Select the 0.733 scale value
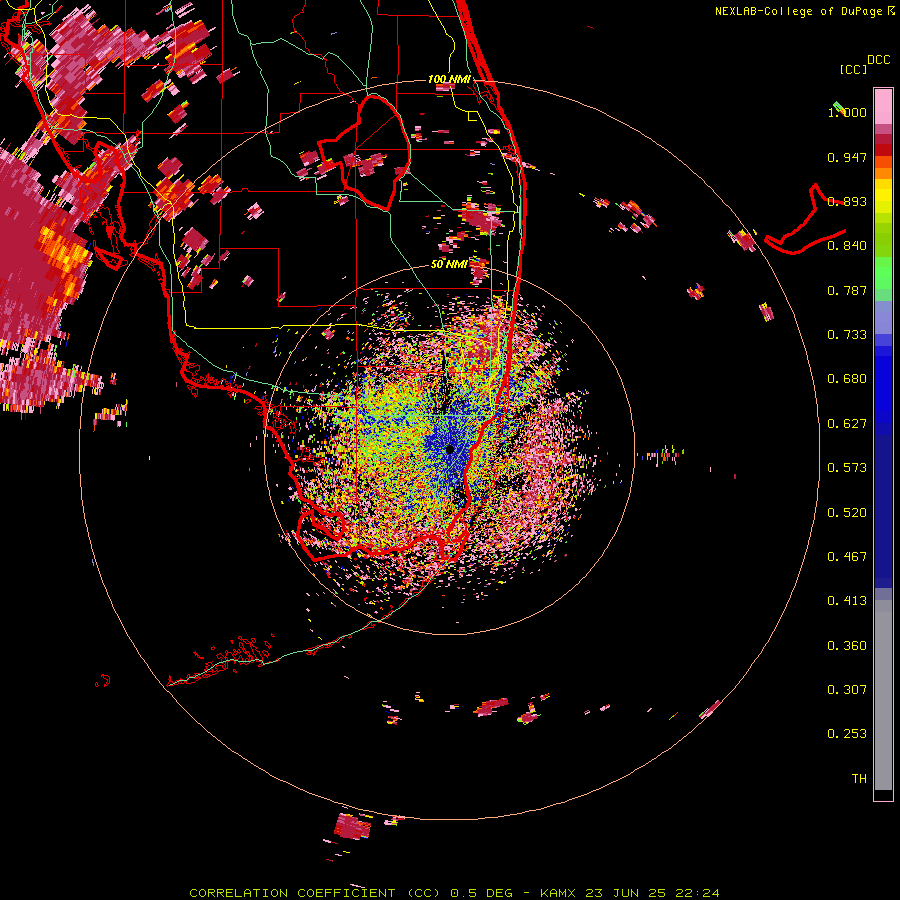This screenshot has height=900, width=900. pos(847,335)
